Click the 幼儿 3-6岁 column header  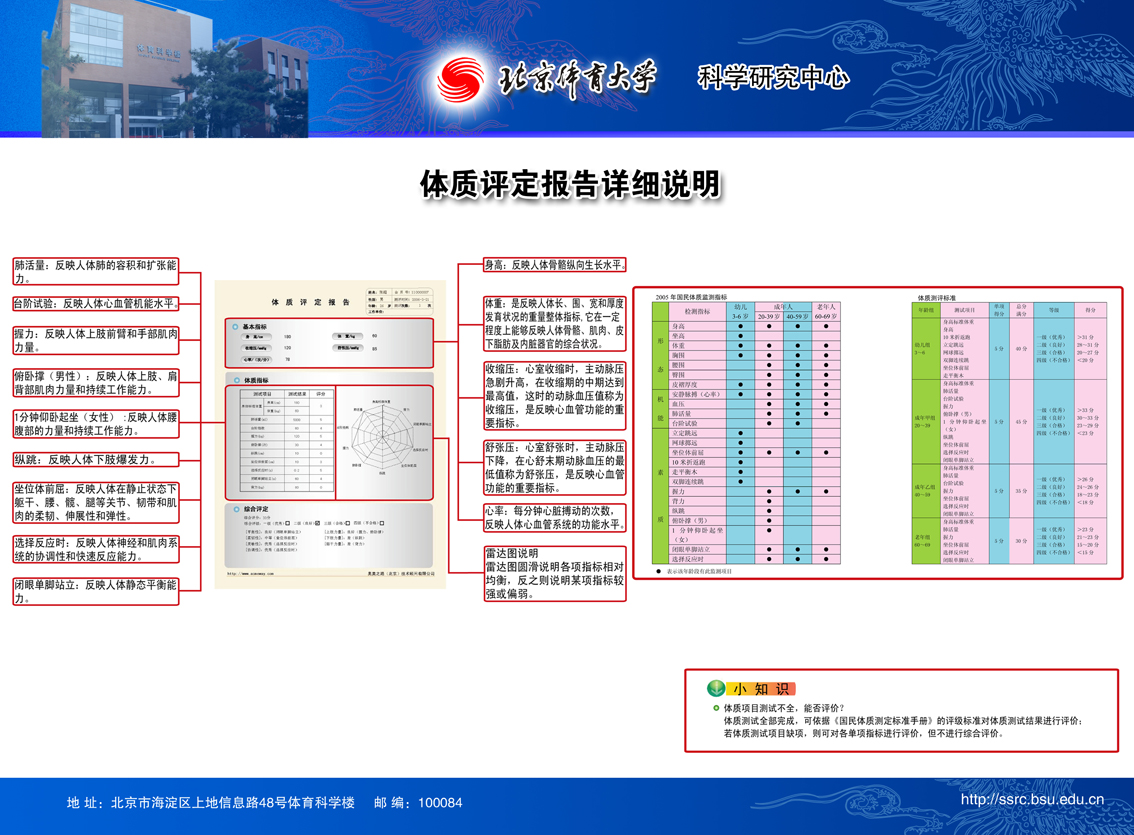741,312
